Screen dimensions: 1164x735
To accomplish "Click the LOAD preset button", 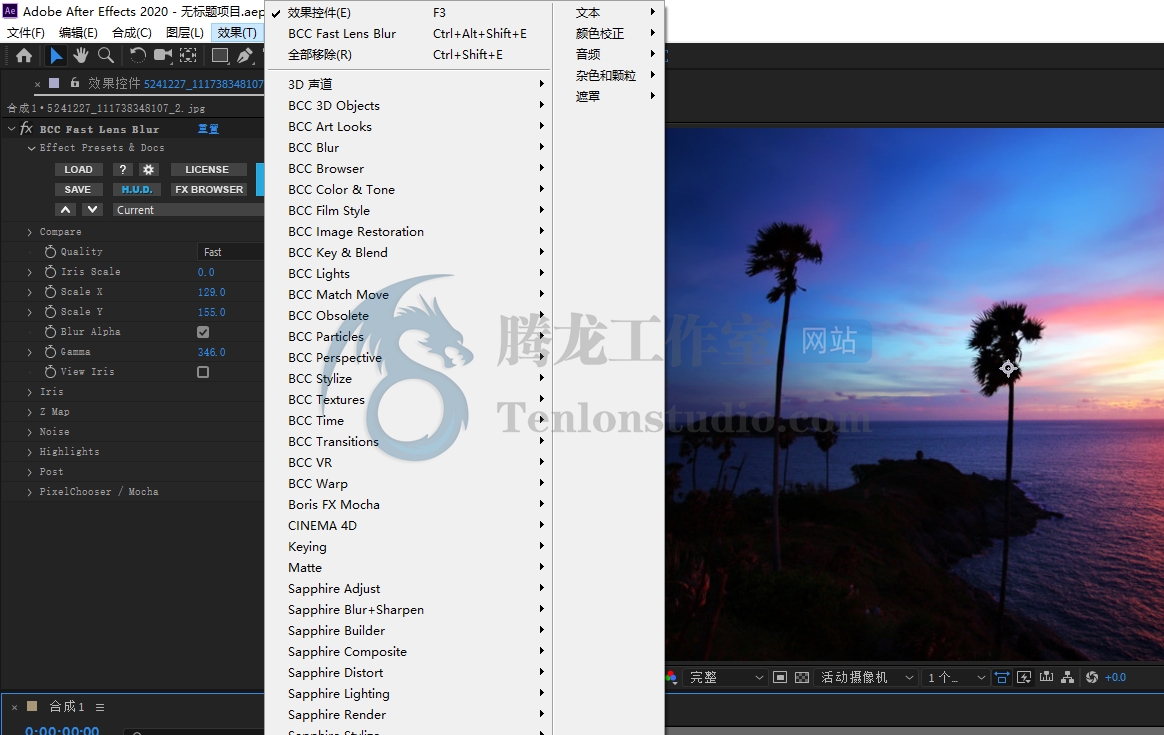I will (x=78, y=169).
